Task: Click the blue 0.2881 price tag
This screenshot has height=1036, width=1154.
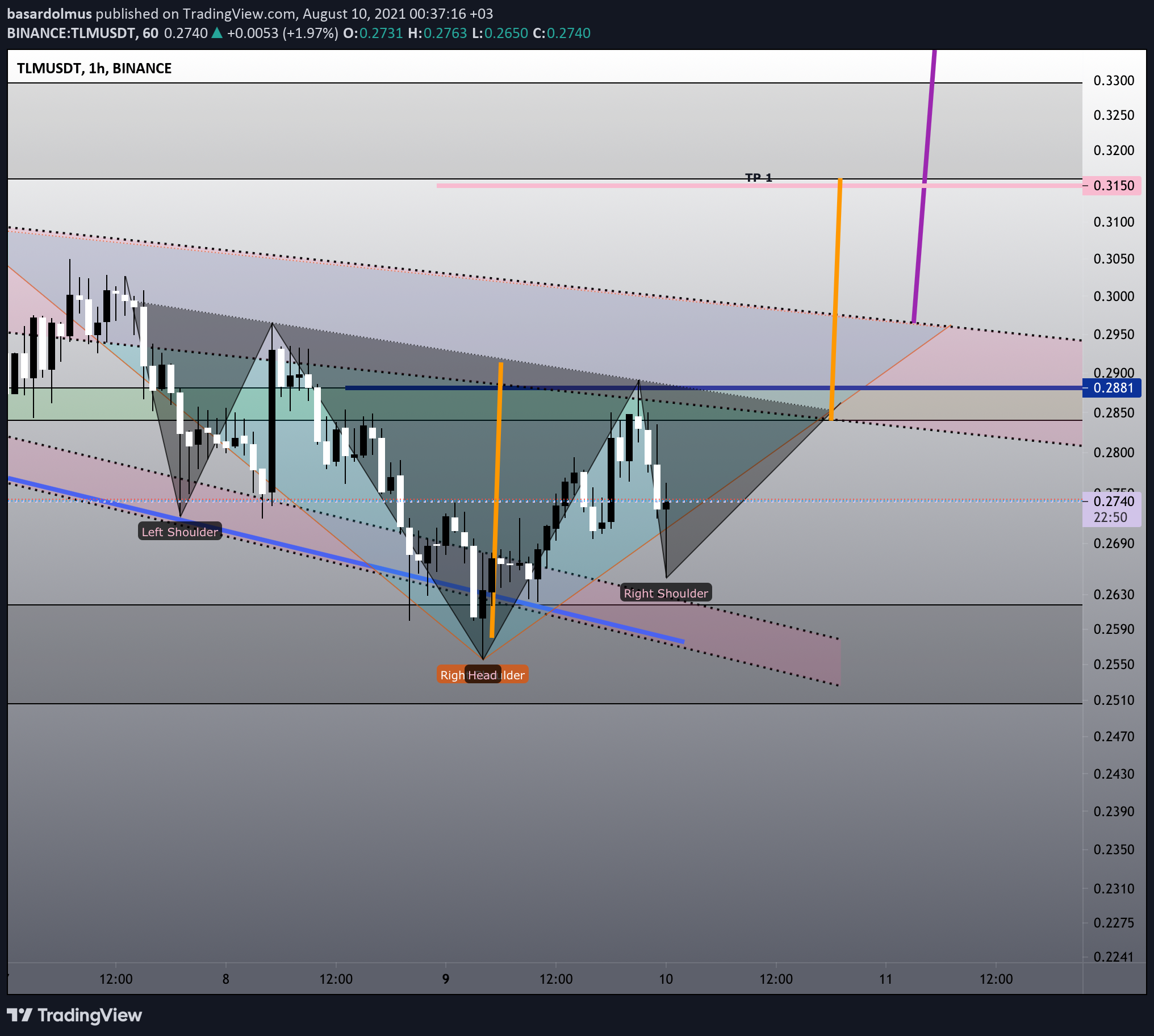Action: point(1112,388)
